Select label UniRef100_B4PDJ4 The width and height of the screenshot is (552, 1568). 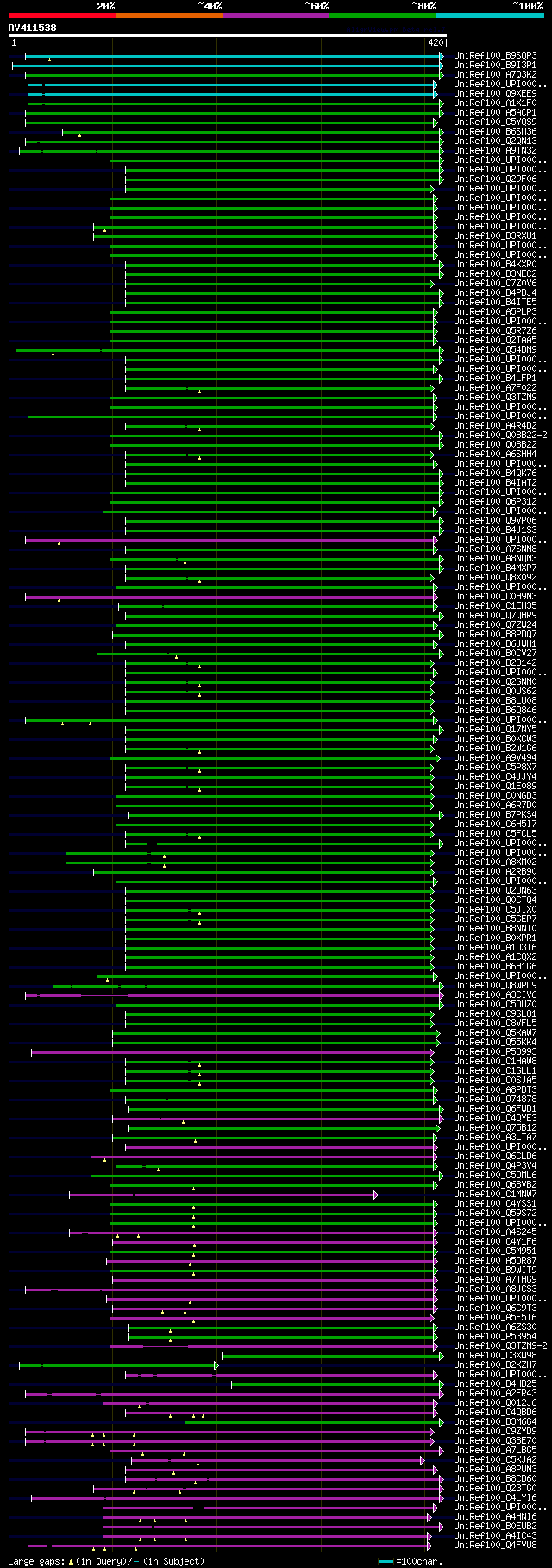click(x=495, y=292)
